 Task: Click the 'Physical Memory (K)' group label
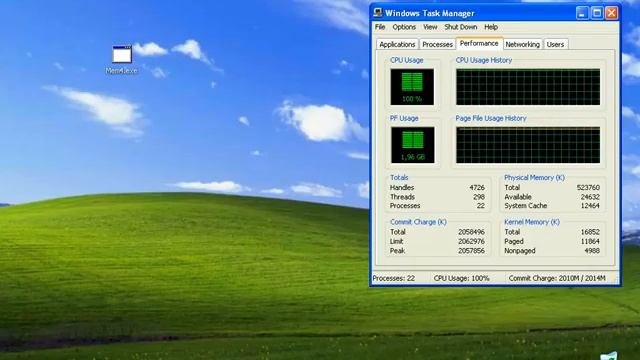pyautogui.click(x=534, y=178)
